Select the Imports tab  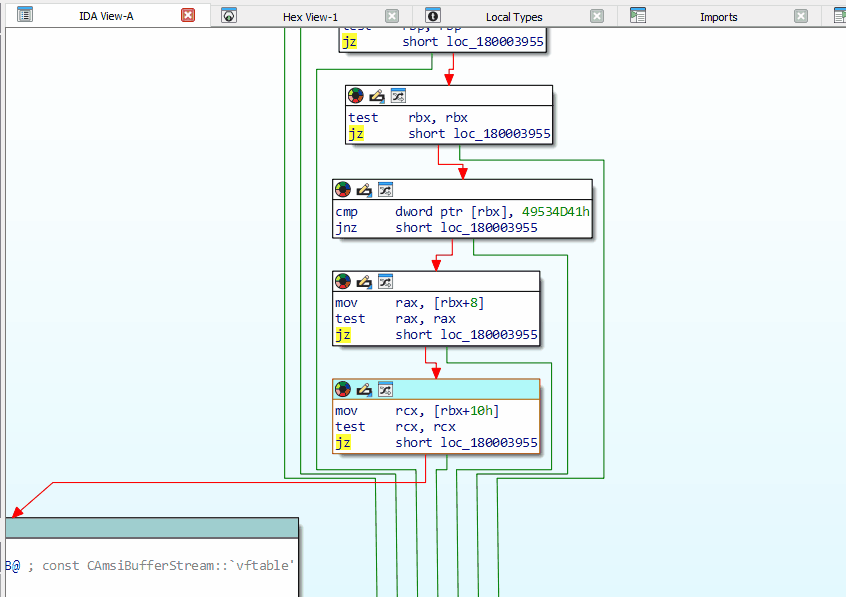(x=718, y=17)
